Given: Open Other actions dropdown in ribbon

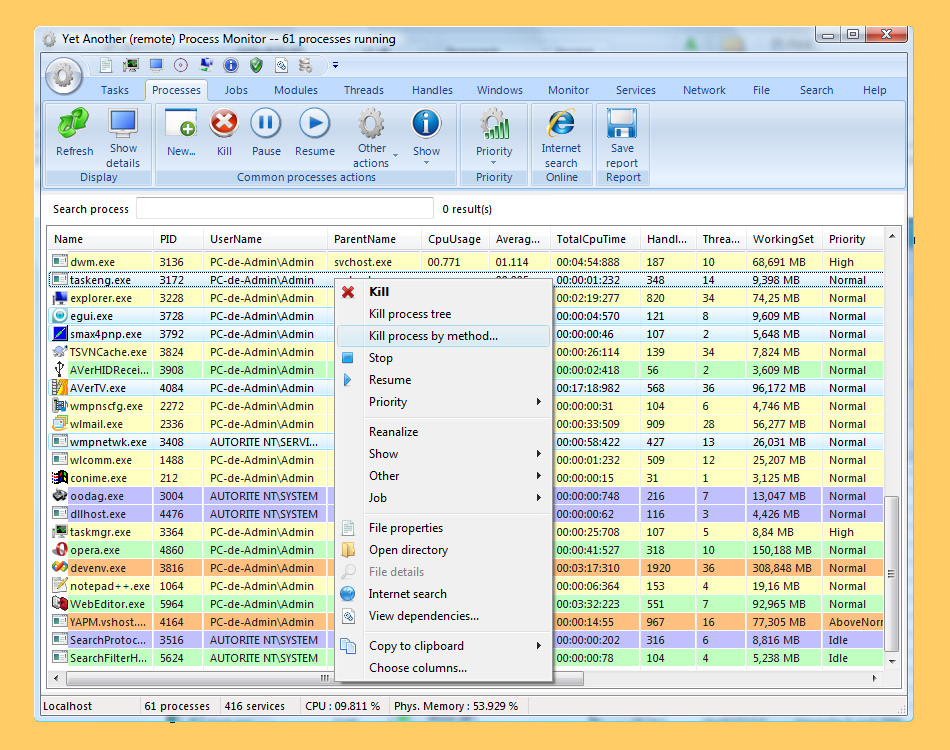Looking at the screenshot, I should point(374,138).
